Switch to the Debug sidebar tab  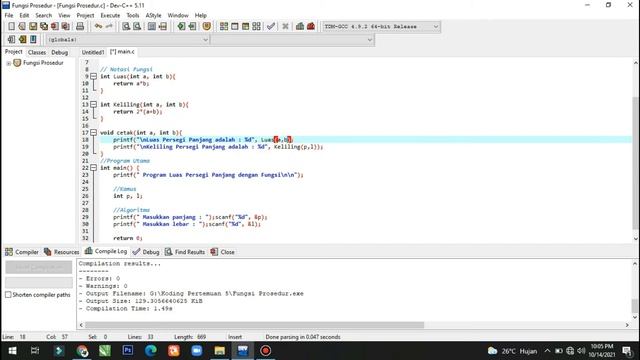60,52
